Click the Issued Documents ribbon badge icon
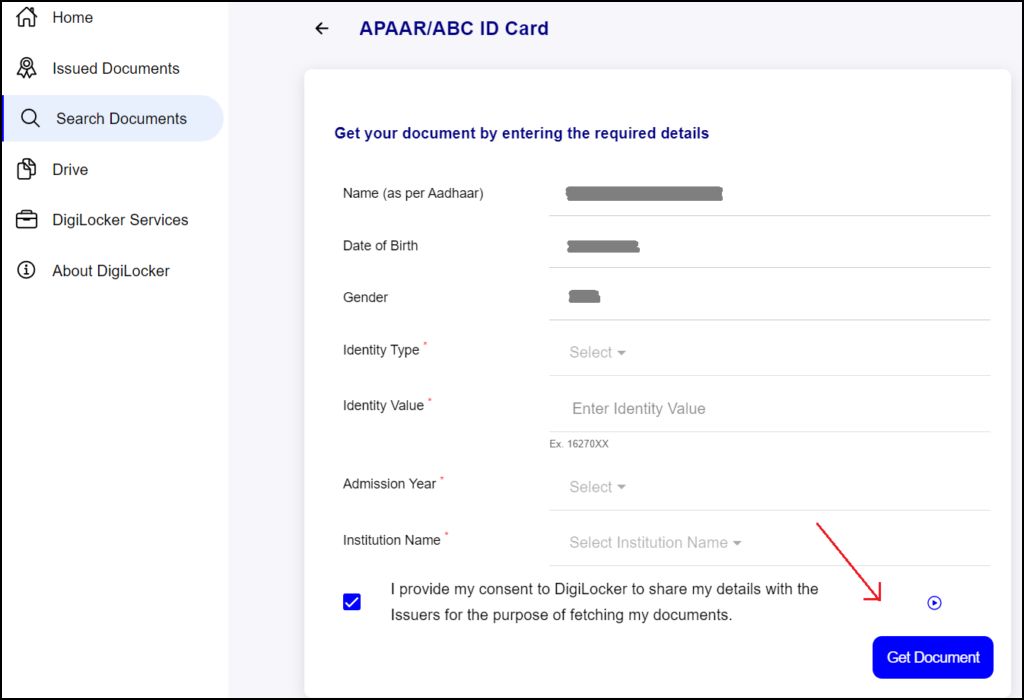The height and width of the screenshot is (700, 1024). pyautogui.click(x=27, y=68)
